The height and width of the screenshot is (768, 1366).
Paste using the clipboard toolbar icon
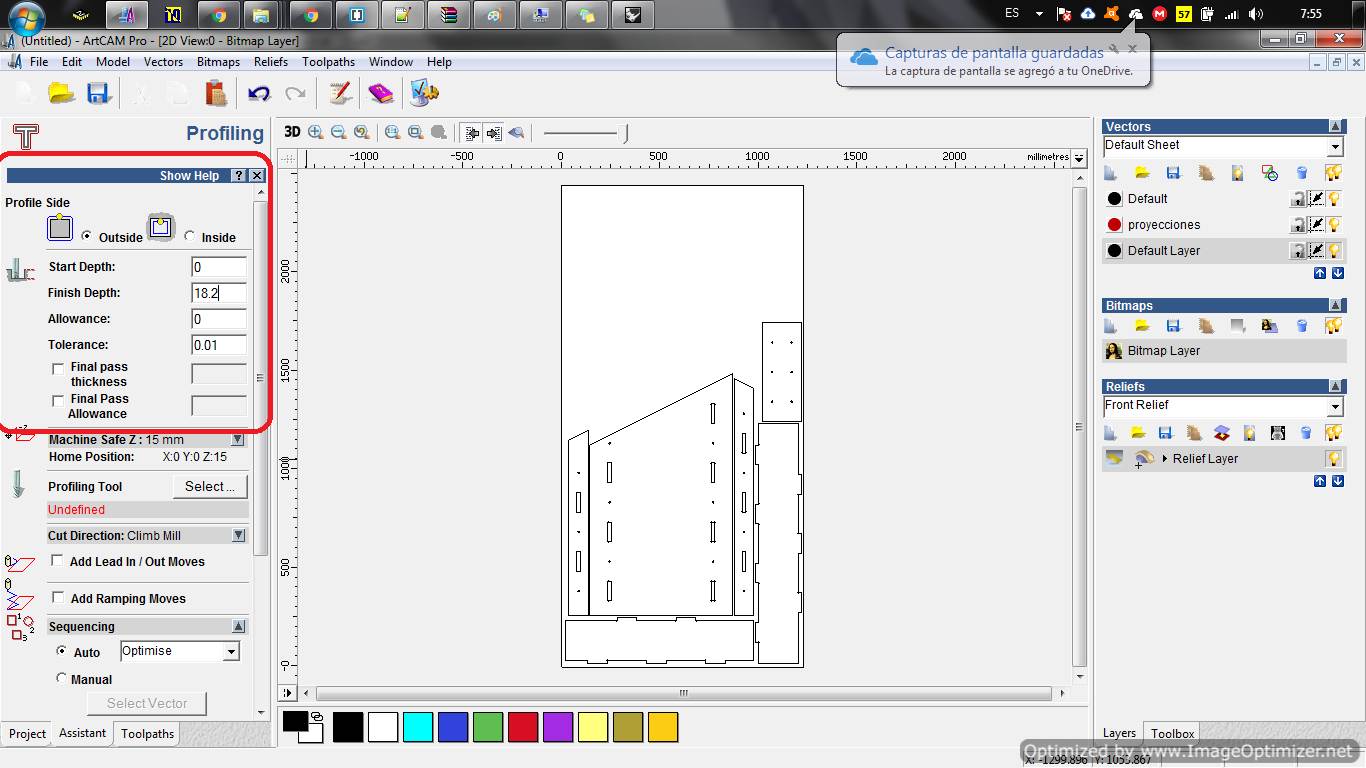pyautogui.click(x=216, y=93)
